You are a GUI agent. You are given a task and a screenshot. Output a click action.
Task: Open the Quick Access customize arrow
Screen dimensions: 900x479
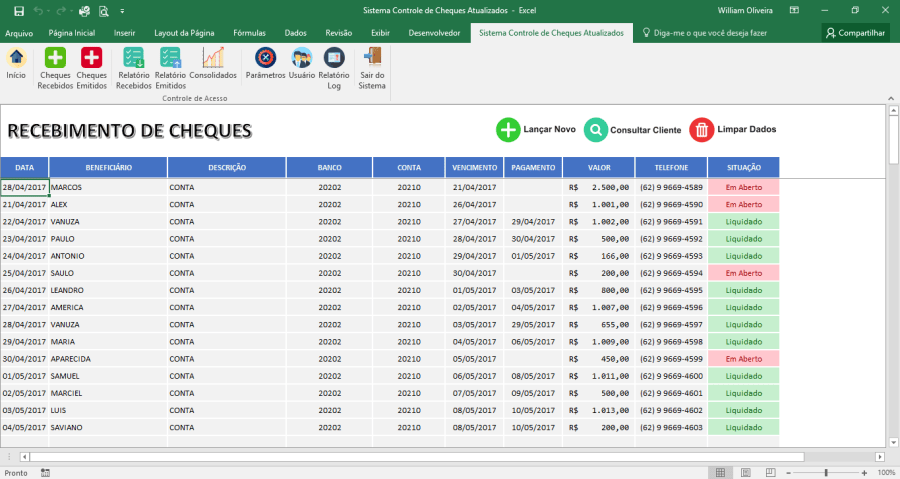[x=122, y=11]
